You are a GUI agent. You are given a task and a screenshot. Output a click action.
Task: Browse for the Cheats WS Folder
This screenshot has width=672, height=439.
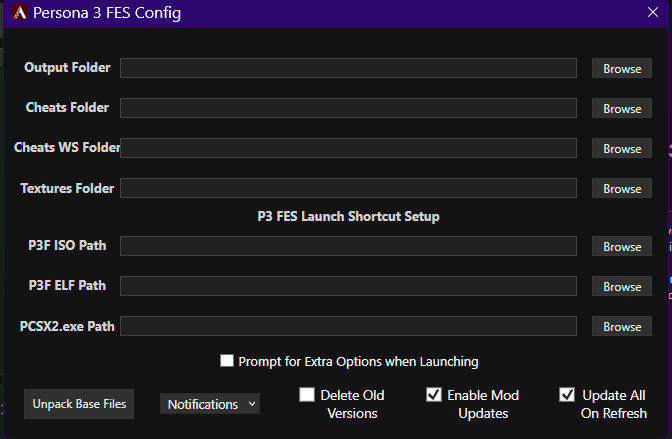click(622, 148)
